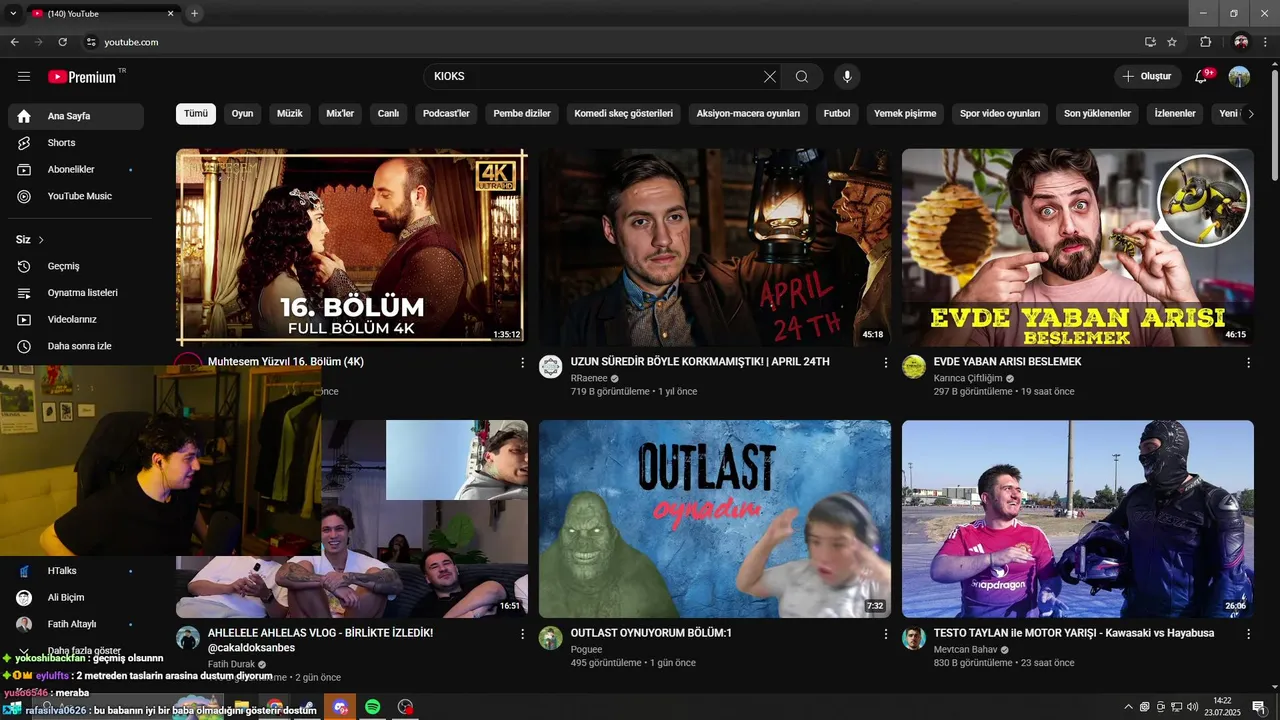Open Karınca Çiftliğim channel avatar
The image size is (1280, 720).
914,367
